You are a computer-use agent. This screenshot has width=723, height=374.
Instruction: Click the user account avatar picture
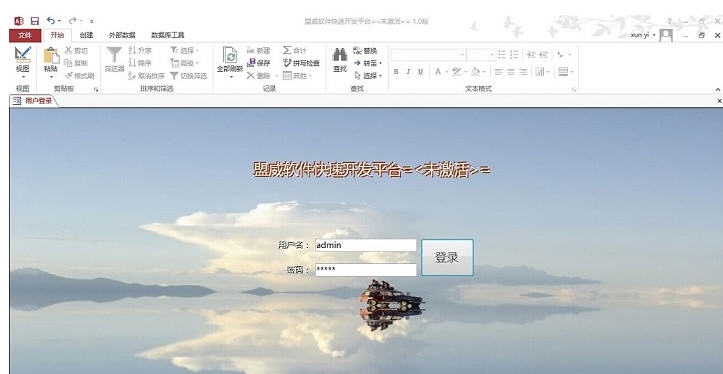coord(666,36)
